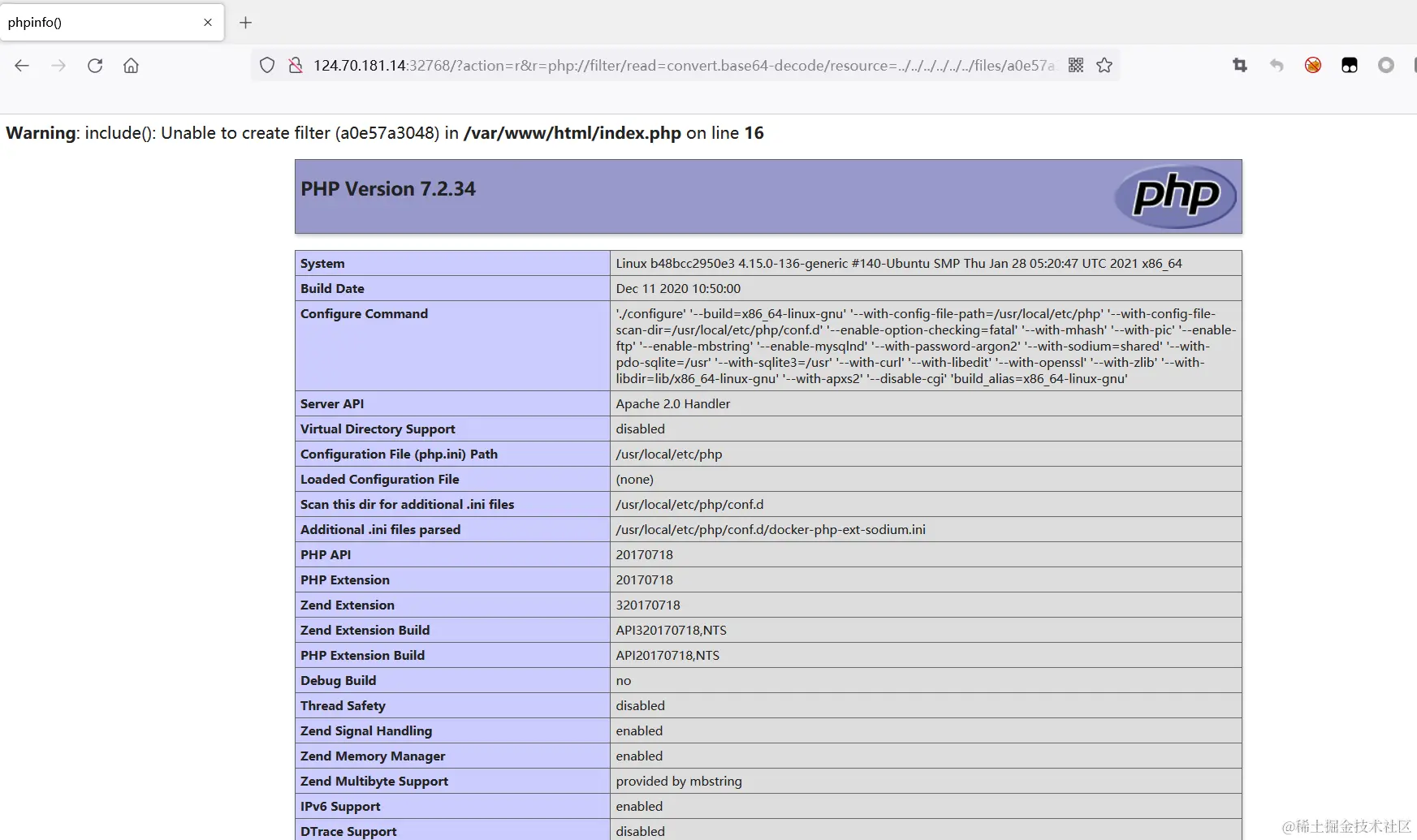
Task: Click the /var/www/html/index.php path in the warning
Action: coord(572,133)
